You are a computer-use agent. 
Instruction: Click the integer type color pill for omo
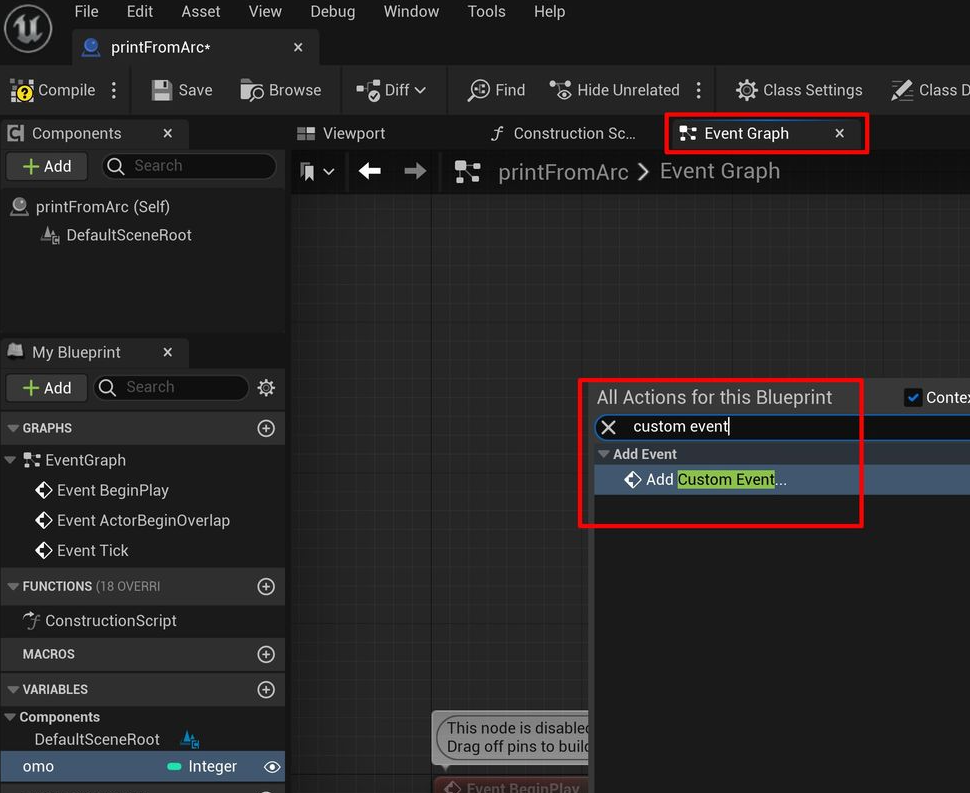pyautogui.click(x=174, y=767)
